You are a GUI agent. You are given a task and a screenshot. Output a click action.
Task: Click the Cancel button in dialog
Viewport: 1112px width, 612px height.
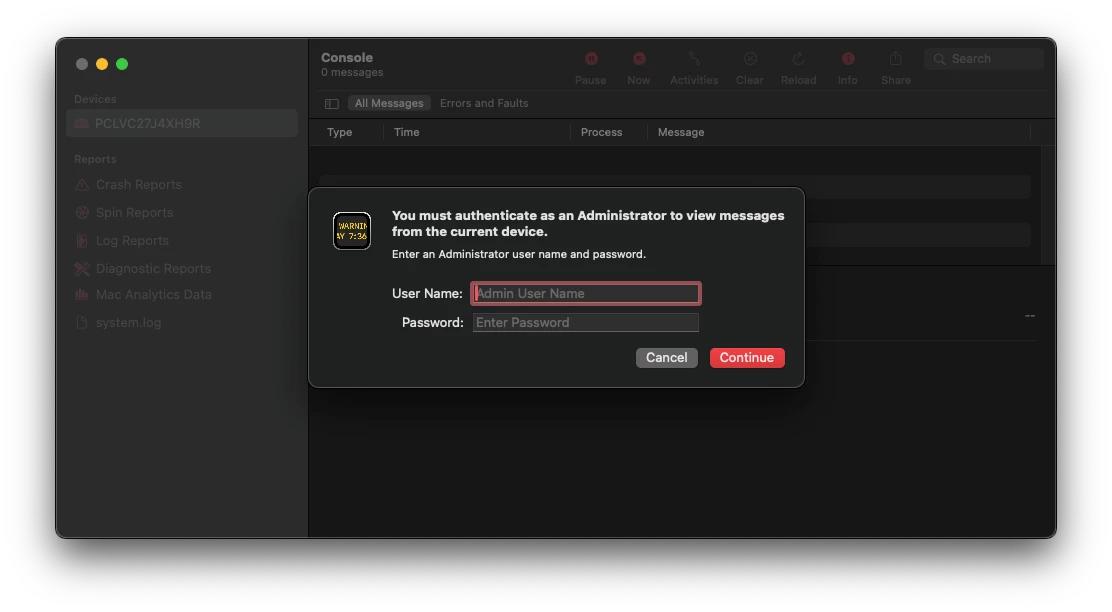pyautogui.click(x=667, y=357)
